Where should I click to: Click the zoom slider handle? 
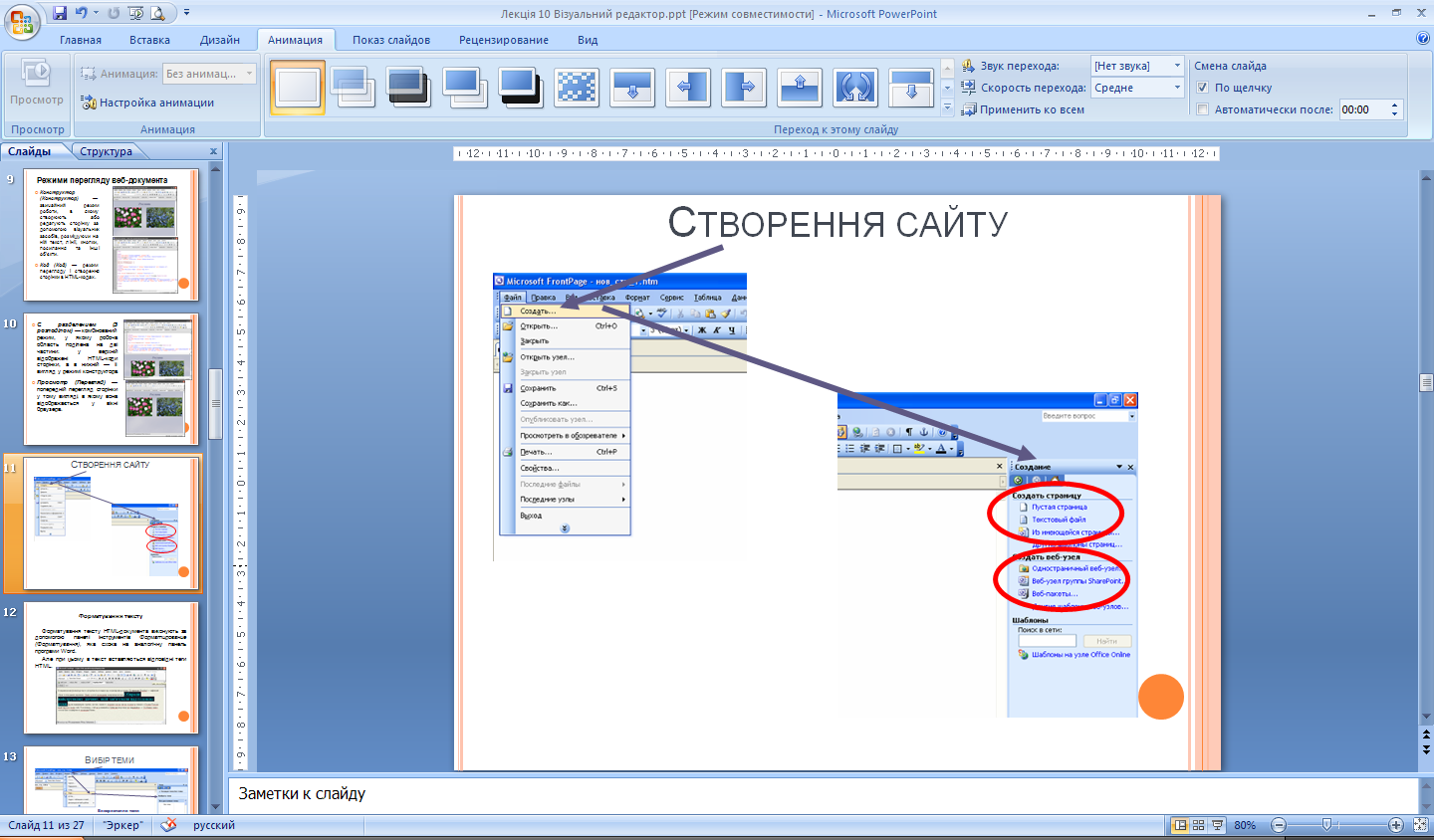click(x=1326, y=825)
